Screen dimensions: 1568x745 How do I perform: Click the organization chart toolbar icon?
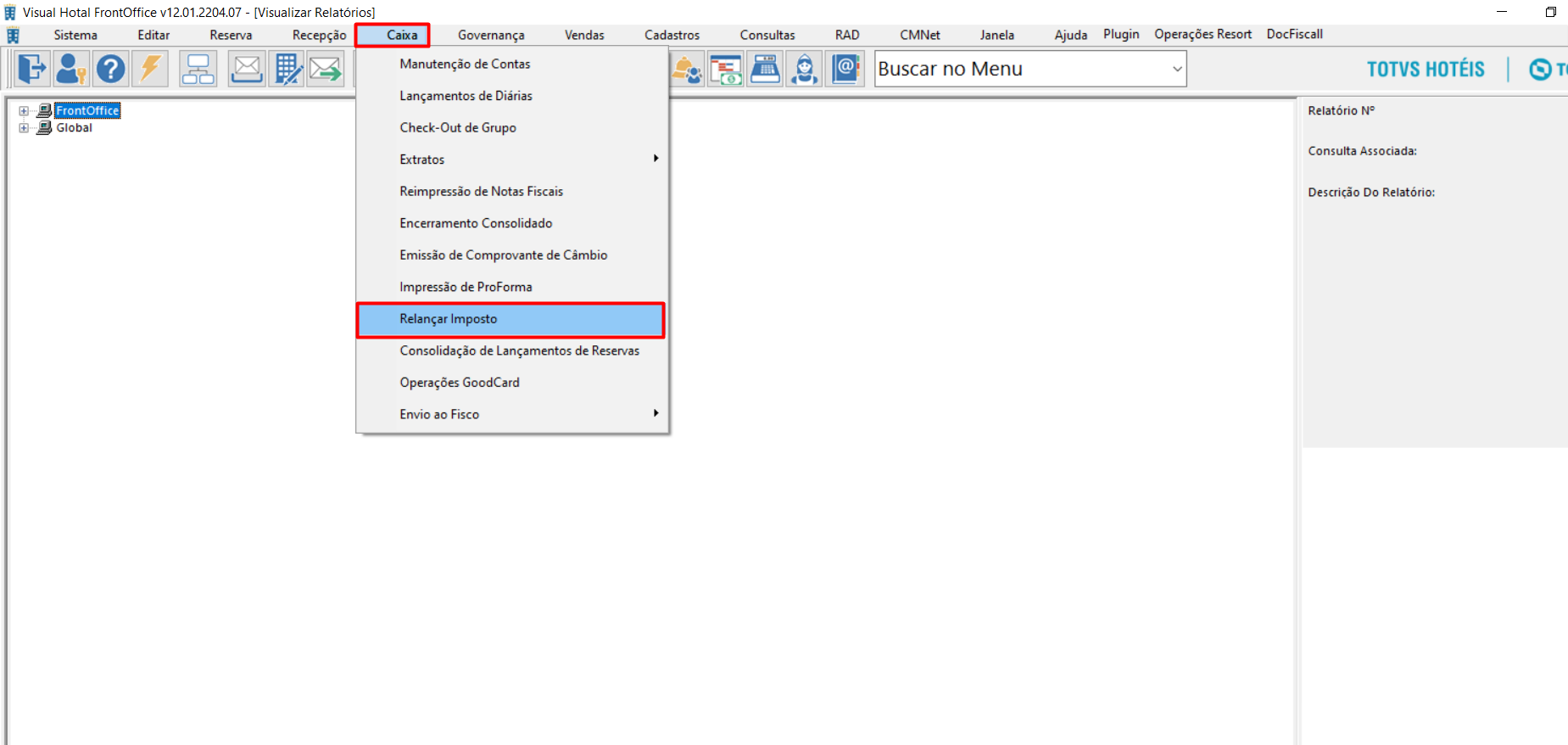[198, 69]
